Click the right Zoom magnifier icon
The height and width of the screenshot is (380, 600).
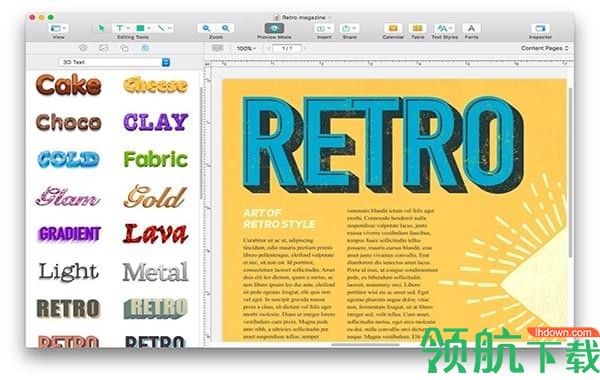click(226, 28)
